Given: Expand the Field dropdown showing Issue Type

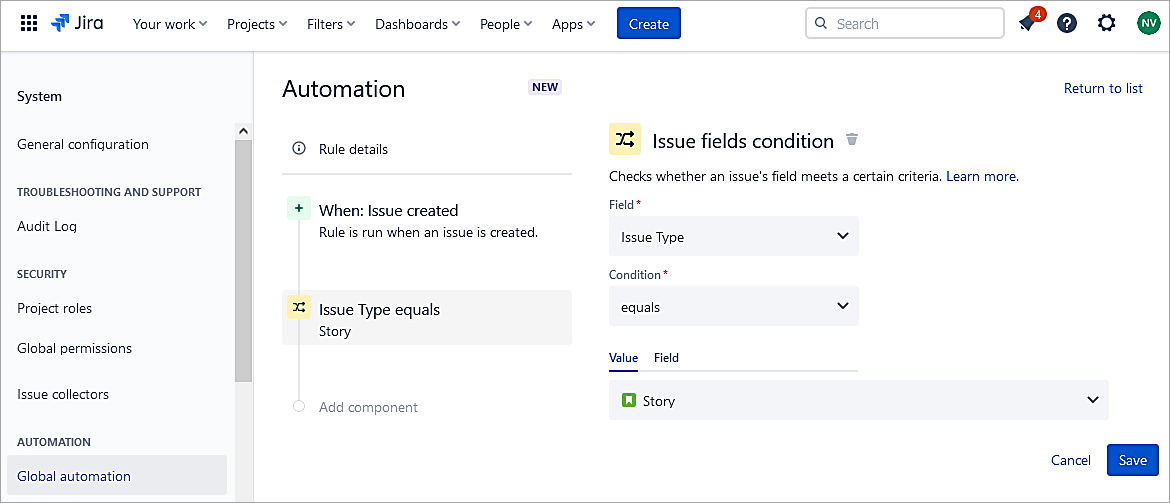Looking at the screenshot, I should pos(733,237).
